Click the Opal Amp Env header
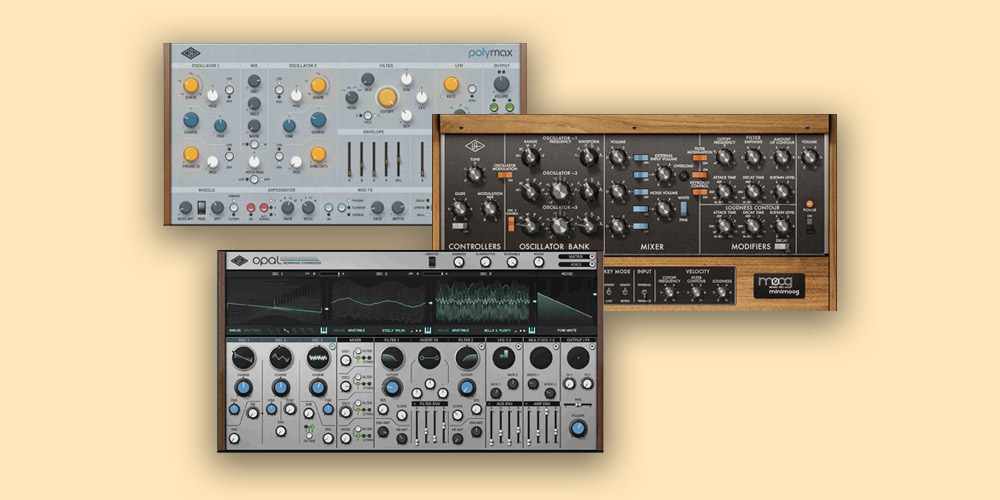The width and height of the screenshot is (1000, 500). [541, 404]
